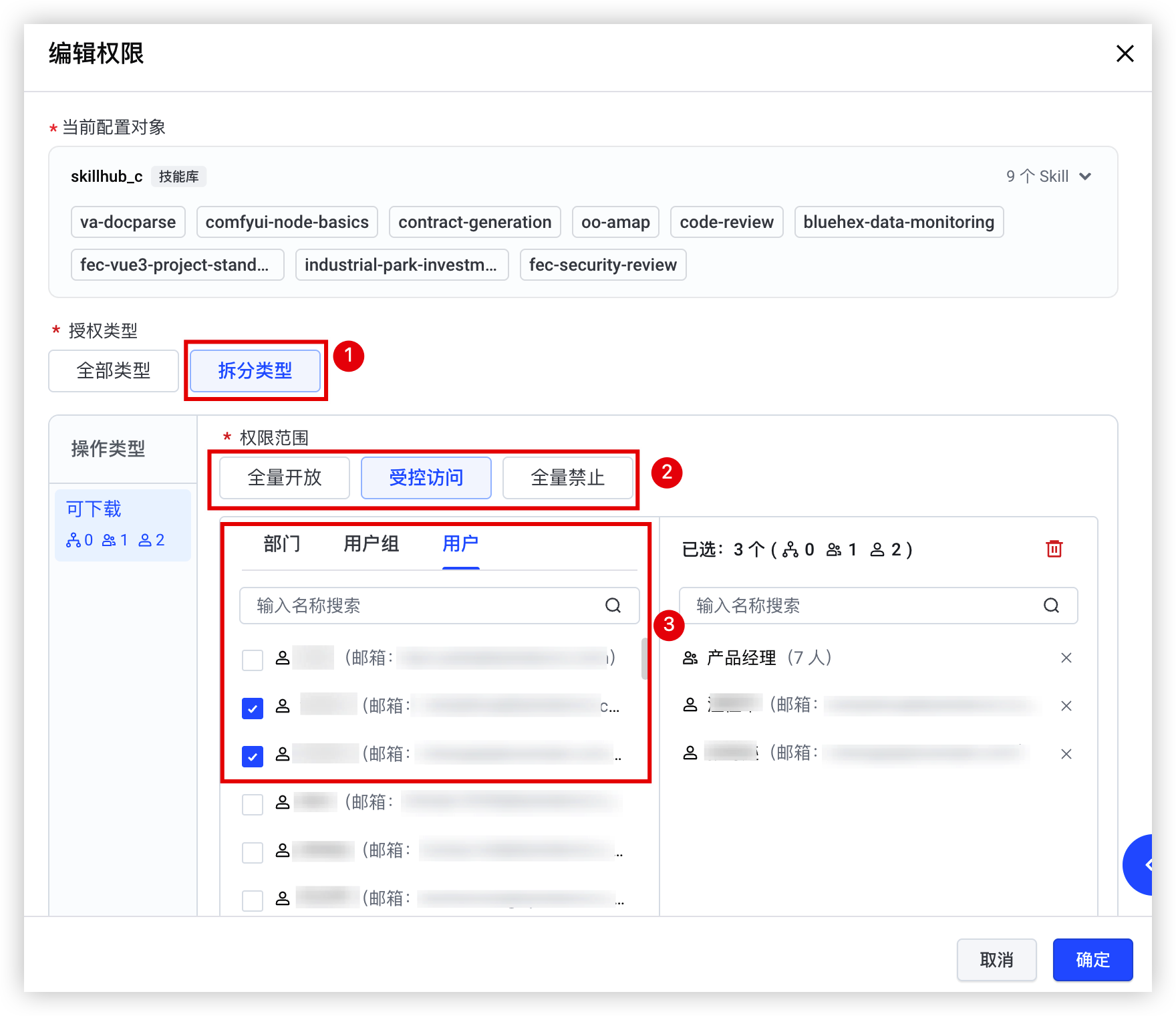Click the search icon in the selected list search box

[1051, 606]
